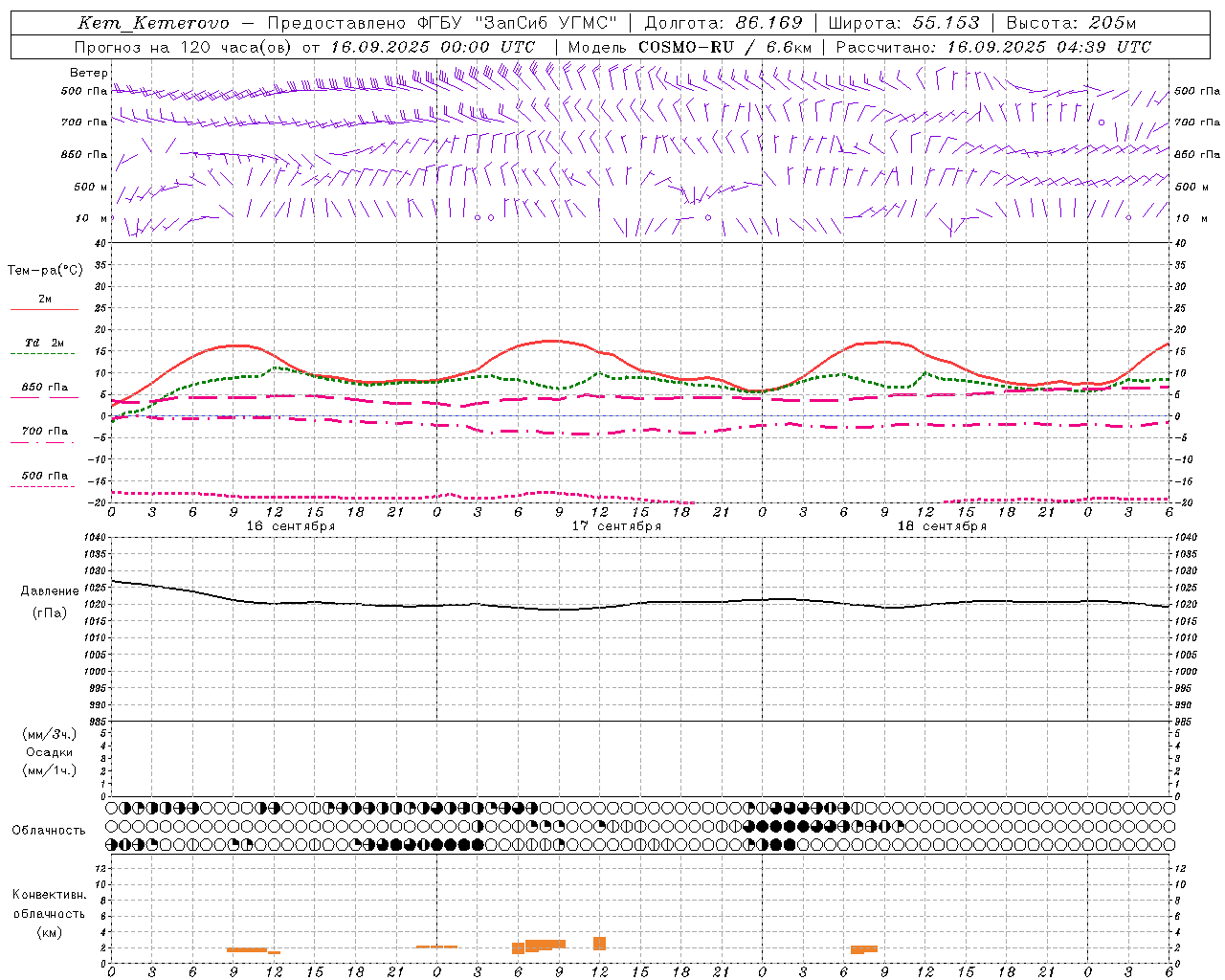Click the Модель COSMO-RU / 6.6км label

(x=690, y=47)
